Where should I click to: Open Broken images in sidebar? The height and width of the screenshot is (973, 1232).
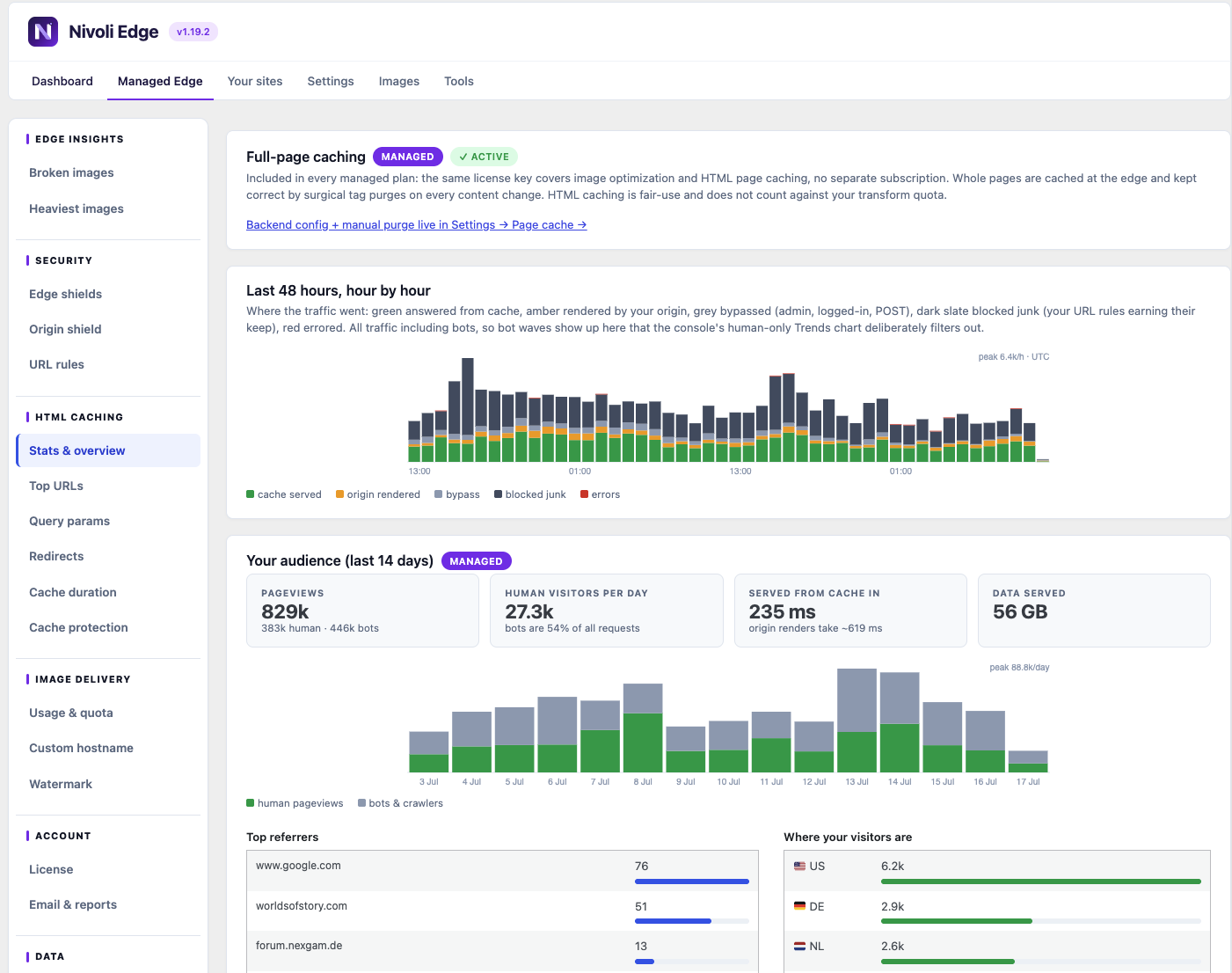click(108, 172)
